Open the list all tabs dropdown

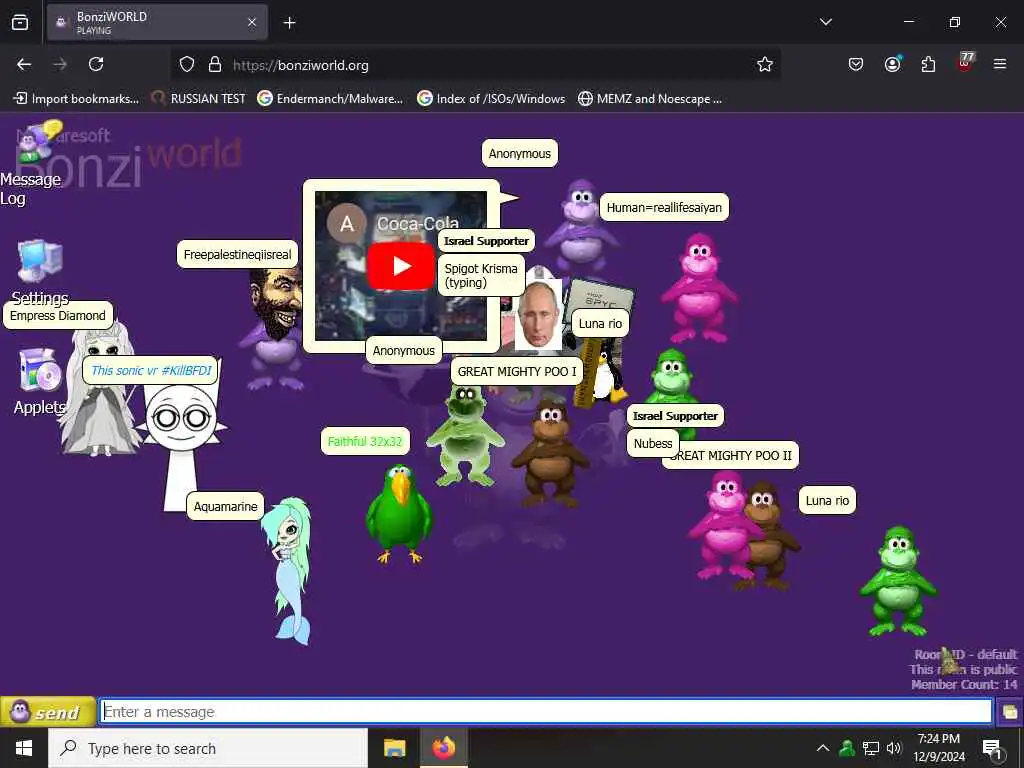pyautogui.click(x=826, y=22)
